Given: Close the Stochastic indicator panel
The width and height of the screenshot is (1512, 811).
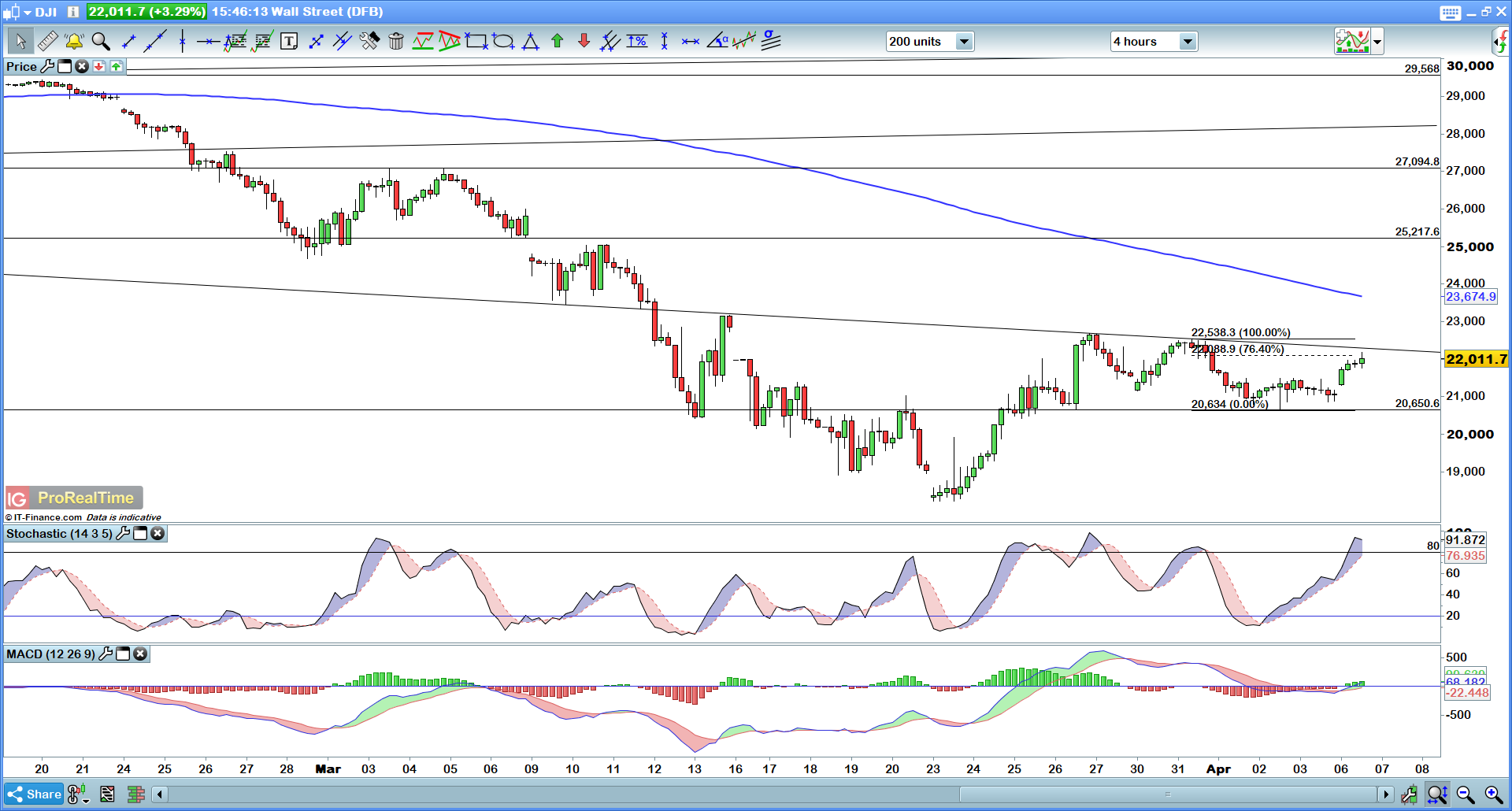Looking at the screenshot, I should click(157, 533).
